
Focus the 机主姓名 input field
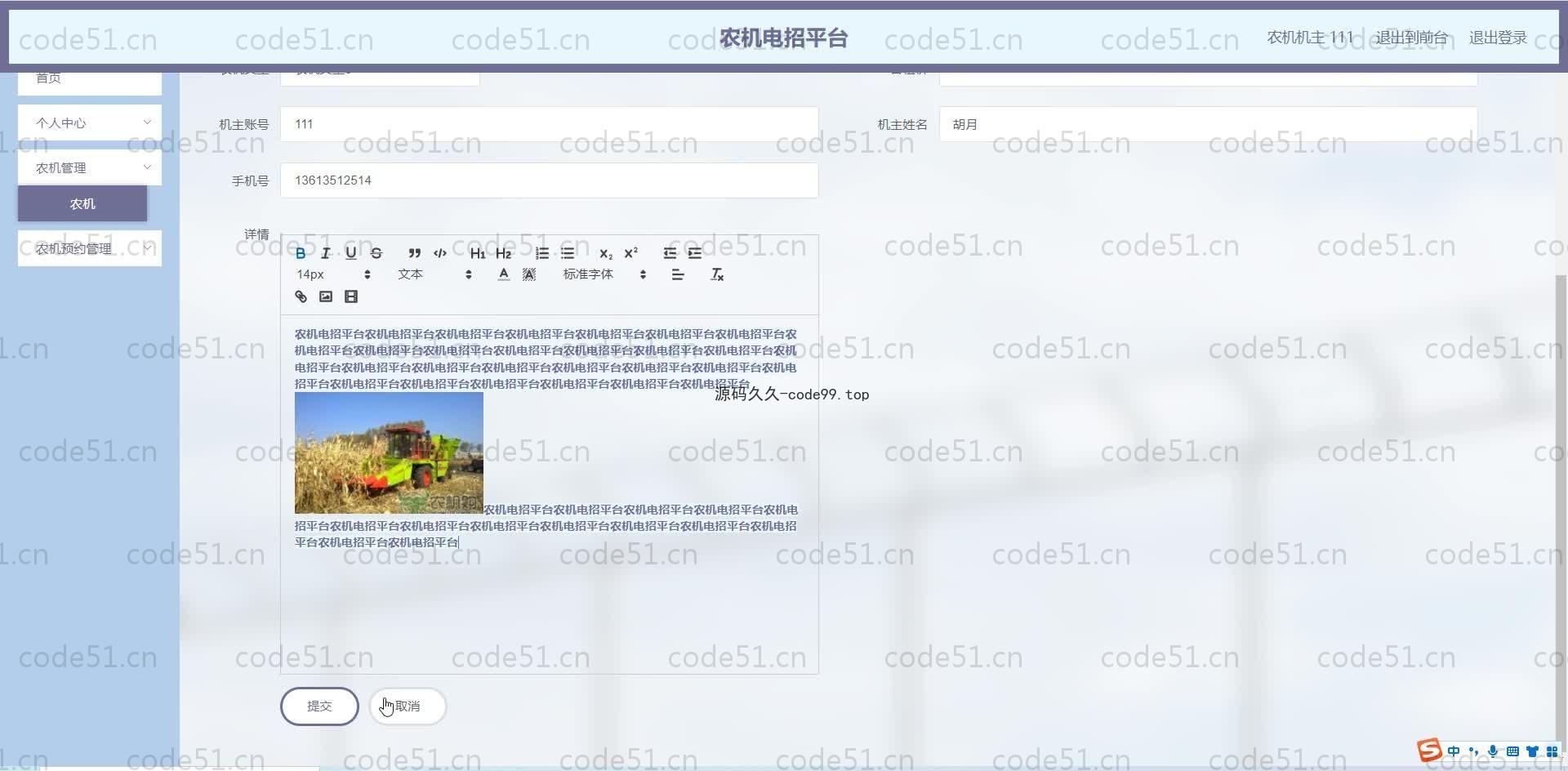(x=1208, y=124)
